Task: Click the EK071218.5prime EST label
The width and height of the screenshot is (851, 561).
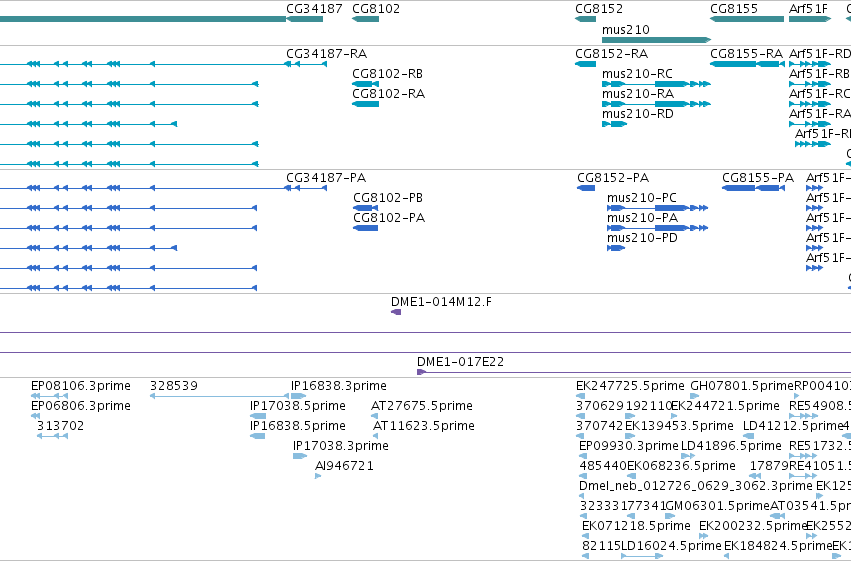Action: pyautogui.click(x=636, y=526)
